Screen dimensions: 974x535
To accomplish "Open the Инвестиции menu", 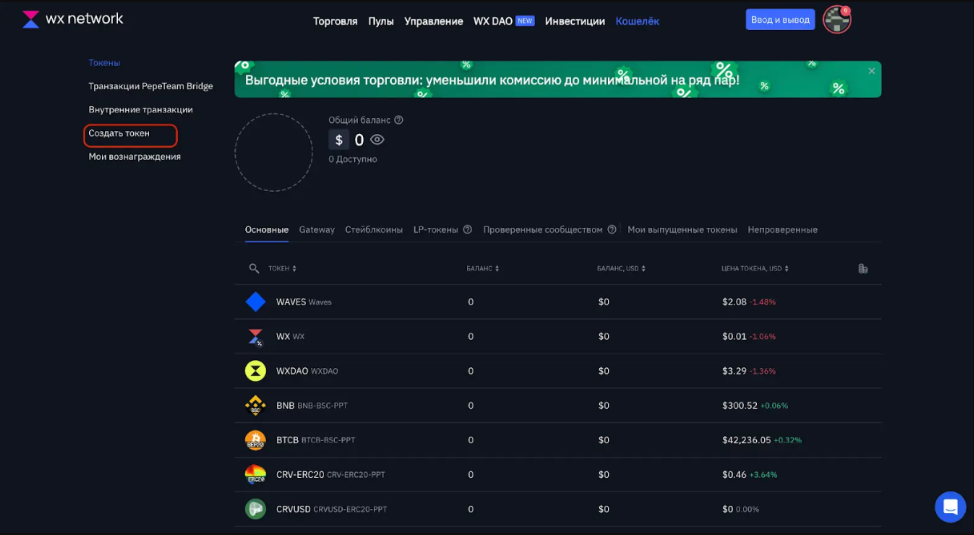I will 575,21.
